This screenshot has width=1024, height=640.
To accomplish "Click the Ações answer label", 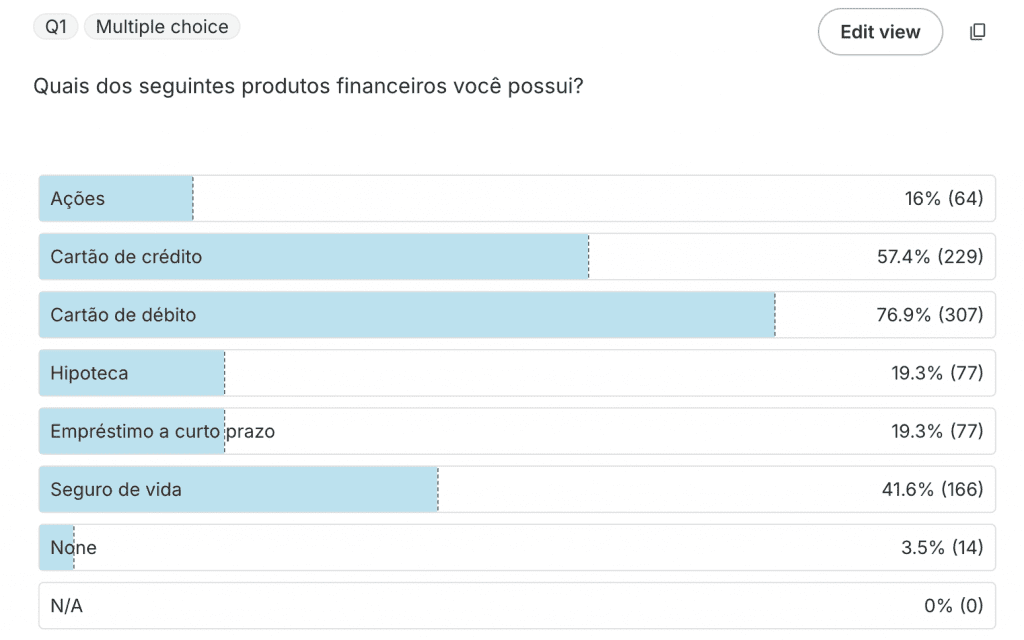I will click(x=78, y=199).
